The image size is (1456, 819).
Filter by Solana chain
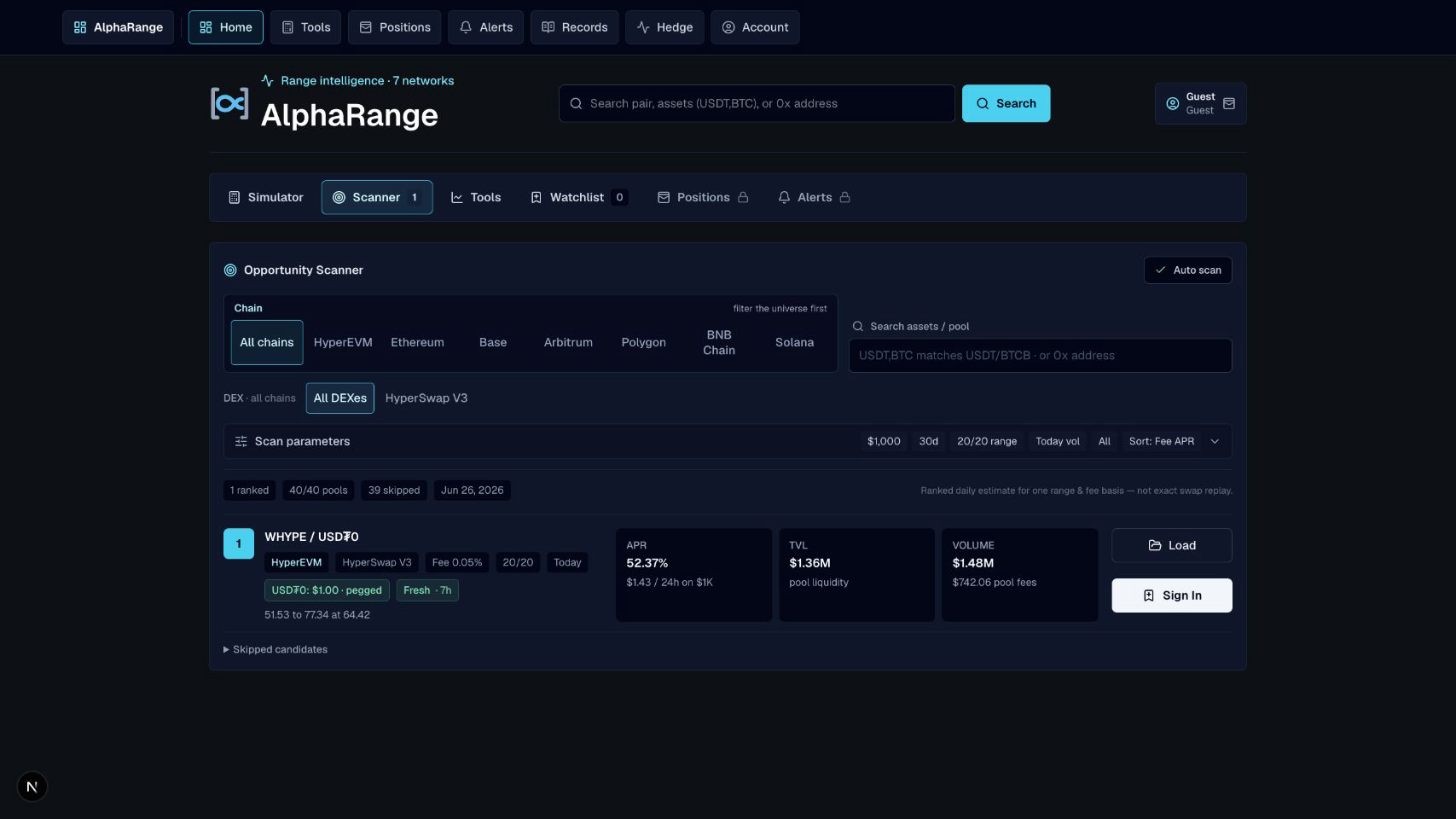pos(794,342)
